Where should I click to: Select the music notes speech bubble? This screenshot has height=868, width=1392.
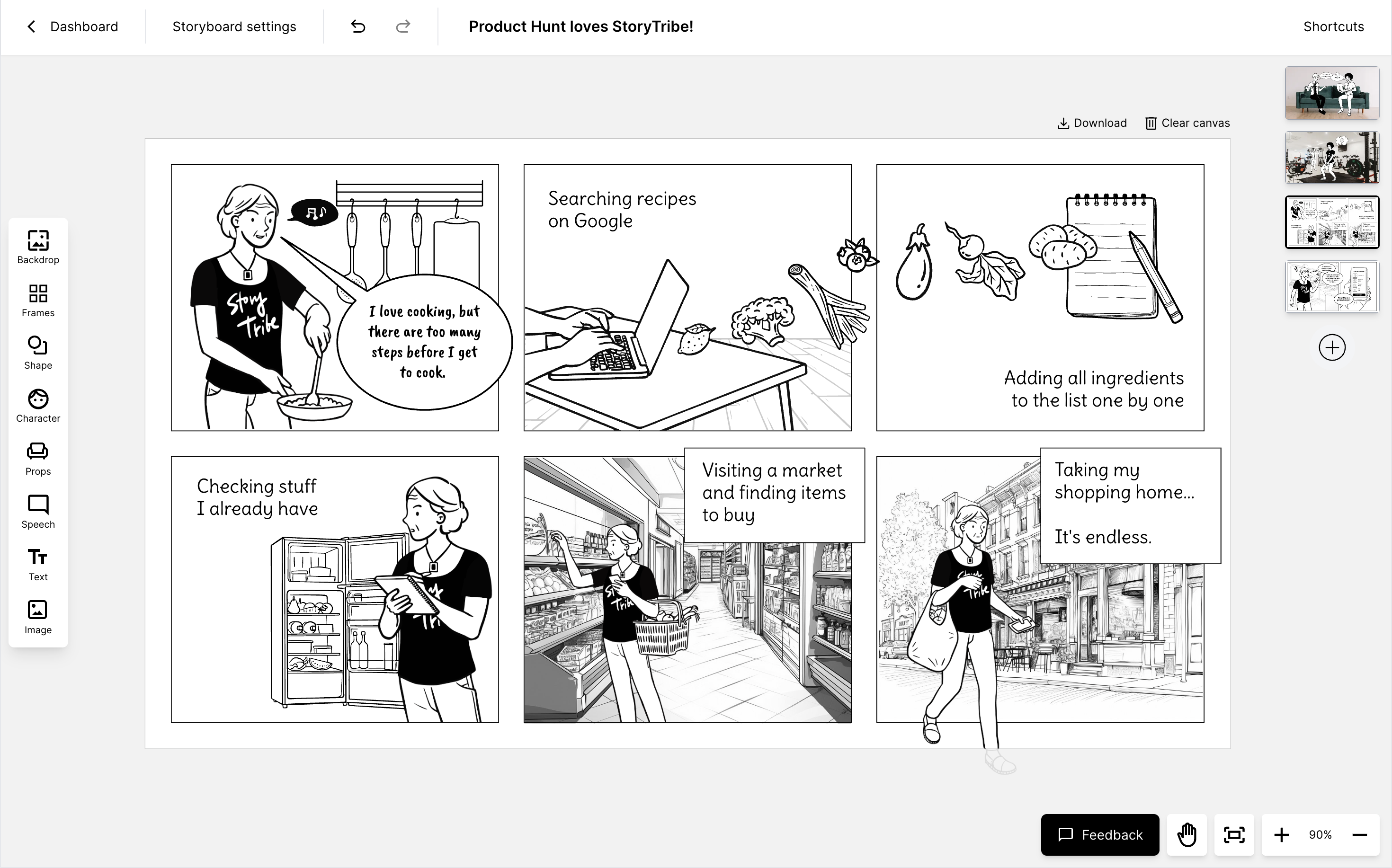click(x=313, y=213)
